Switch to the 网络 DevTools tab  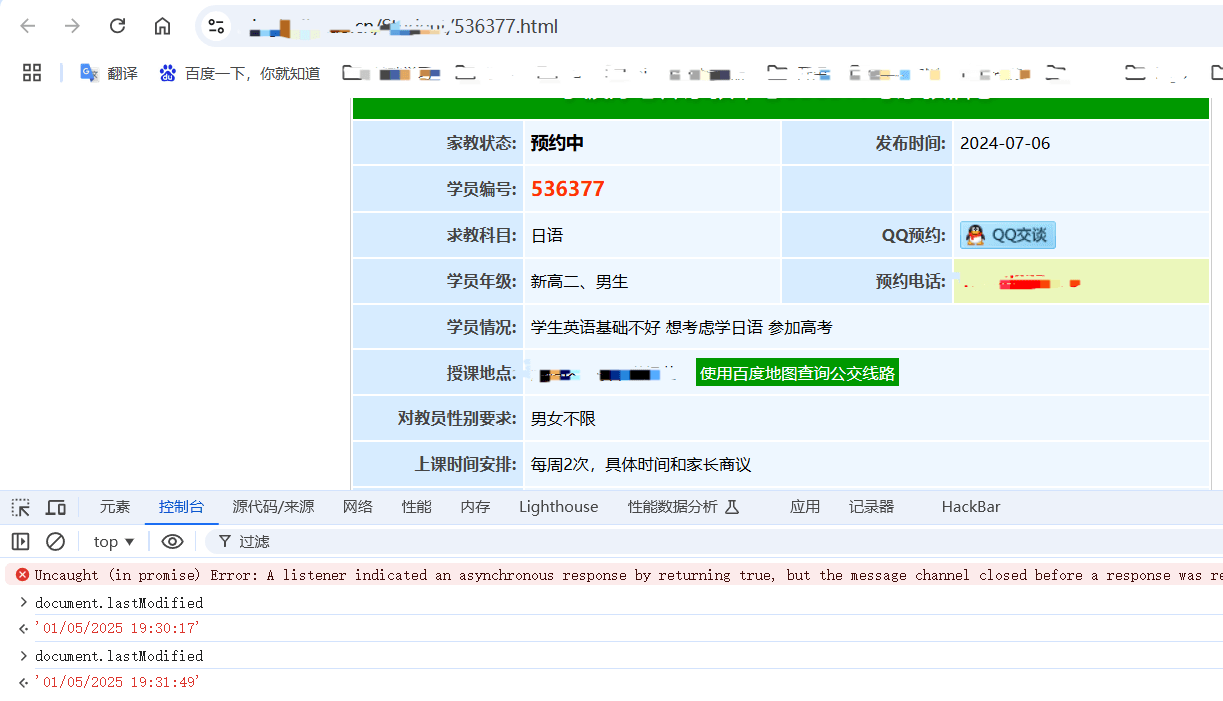point(357,507)
